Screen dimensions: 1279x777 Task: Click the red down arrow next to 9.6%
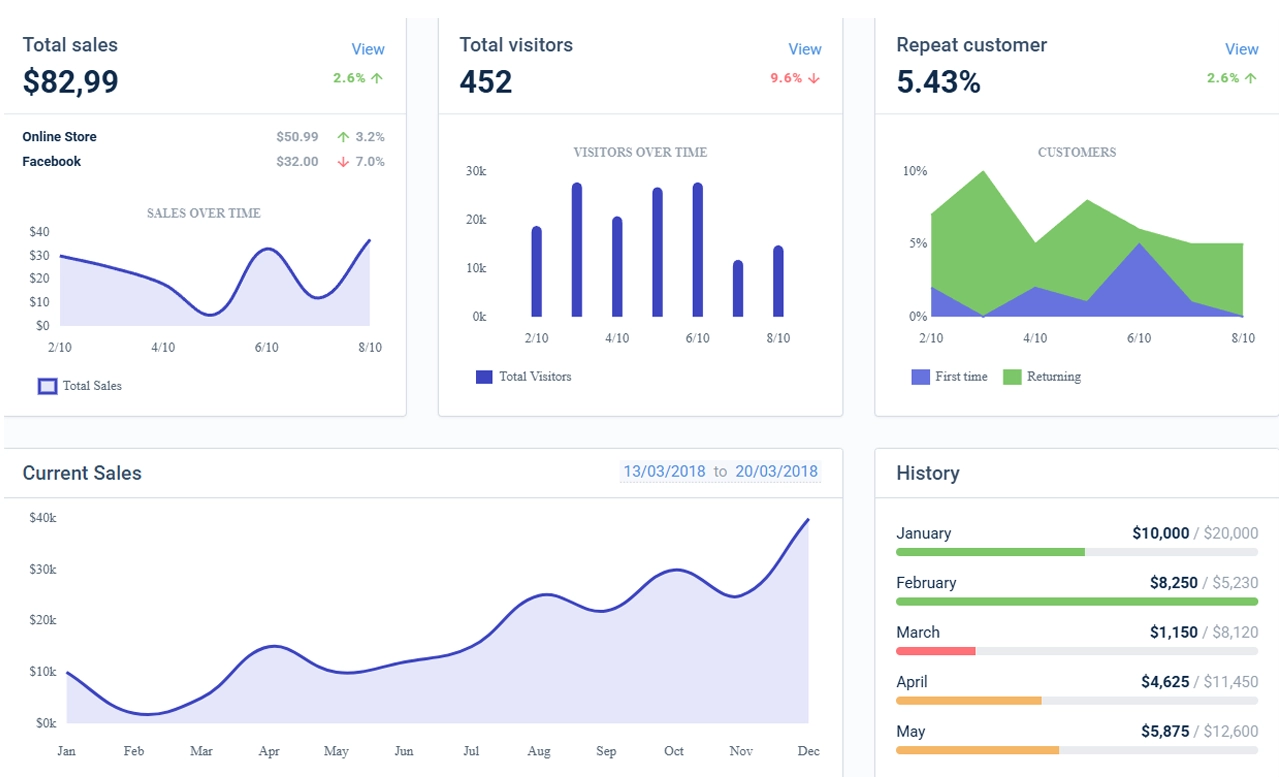[814, 78]
